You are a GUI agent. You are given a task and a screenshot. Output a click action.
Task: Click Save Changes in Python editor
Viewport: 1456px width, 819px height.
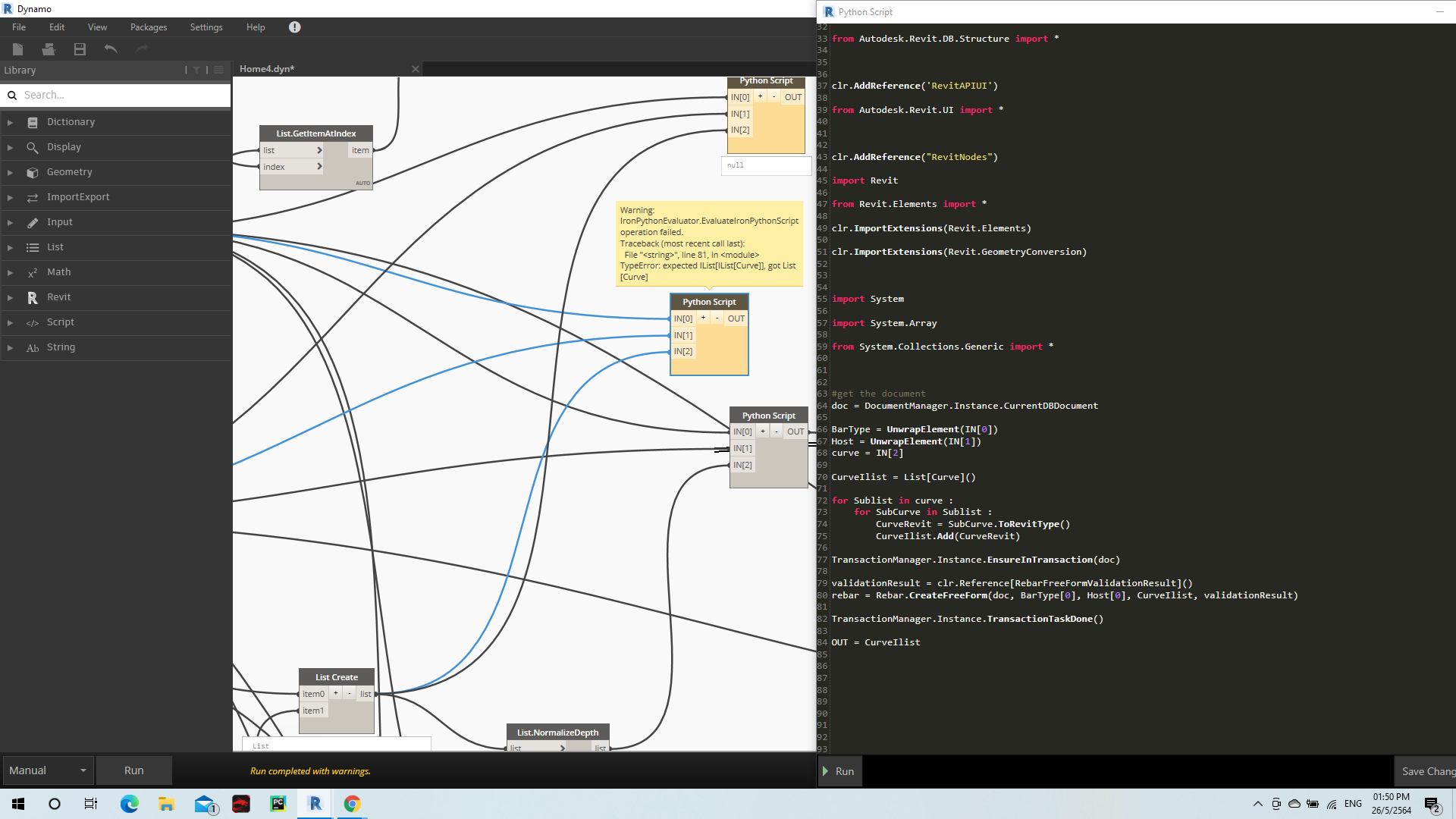1426,771
